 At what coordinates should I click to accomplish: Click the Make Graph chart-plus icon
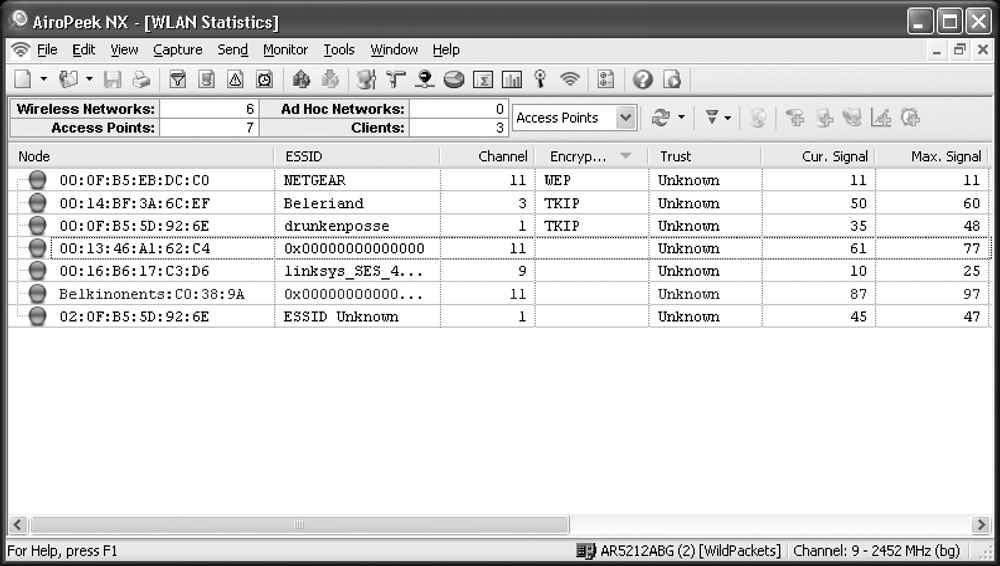pyautogui.click(x=881, y=118)
